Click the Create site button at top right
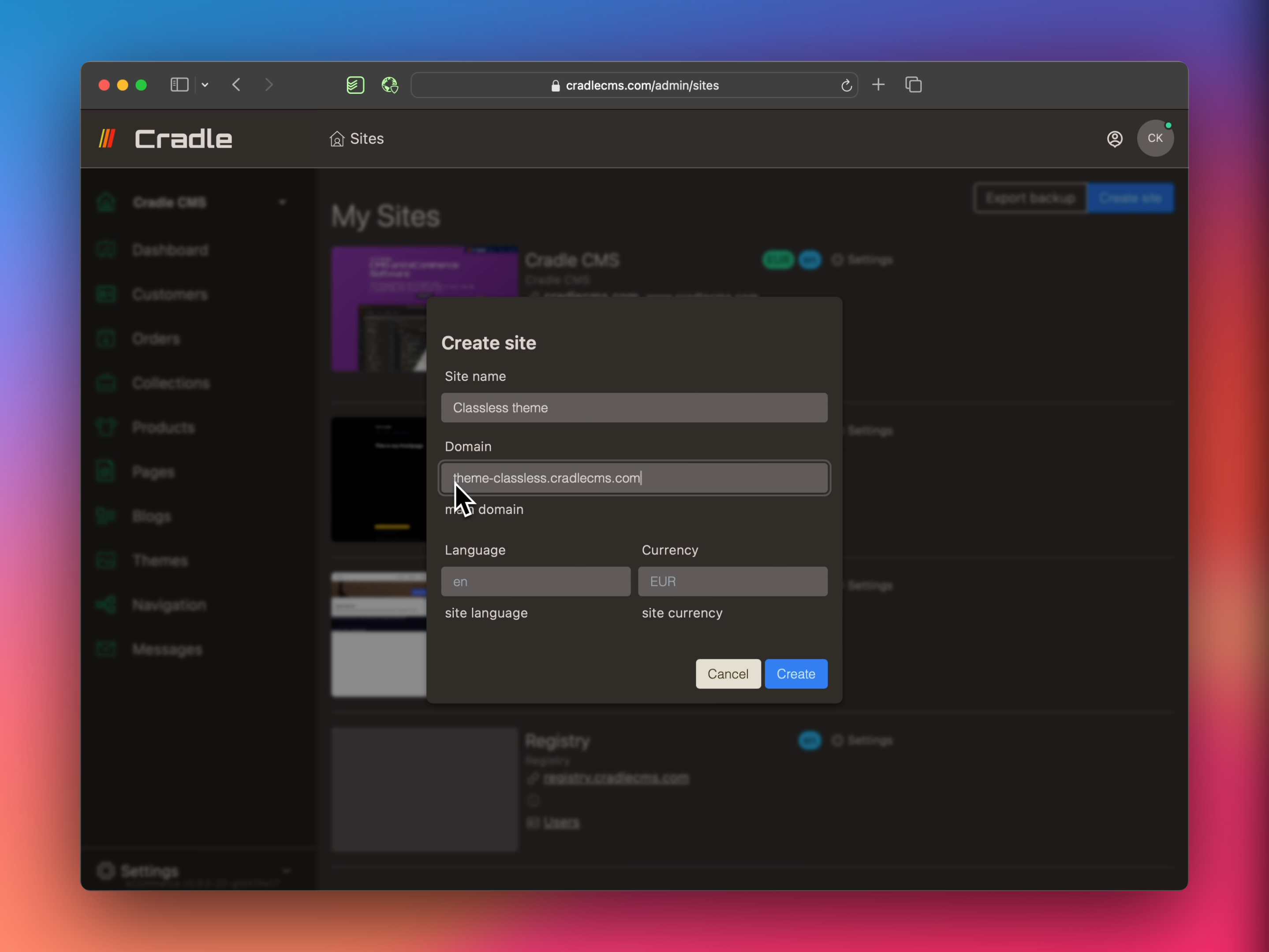Screen dimensions: 1269x952 click(x=1130, y=198)
